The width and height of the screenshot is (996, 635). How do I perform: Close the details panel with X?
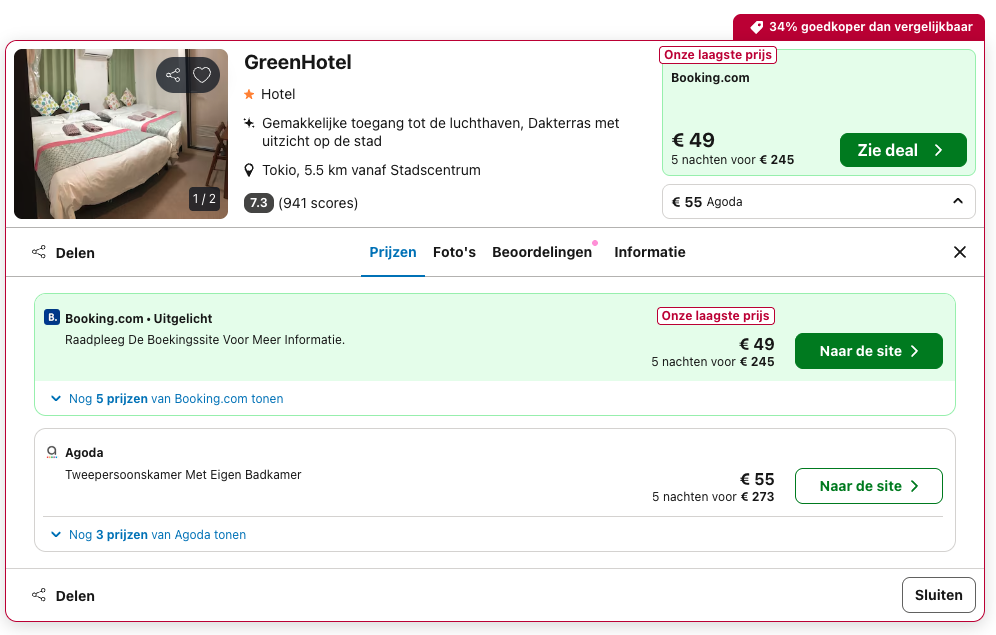960,252
